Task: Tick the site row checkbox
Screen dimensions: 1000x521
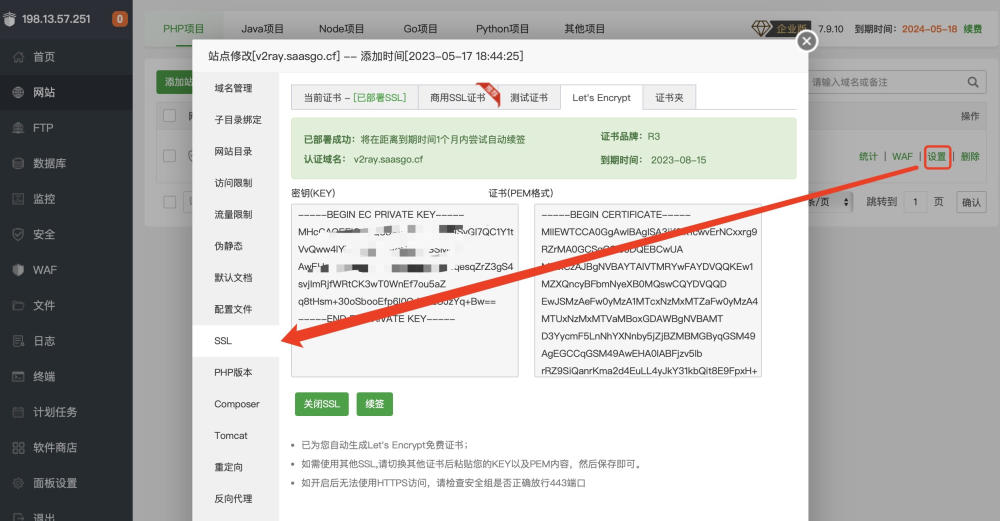Action: tap(170, 156)
